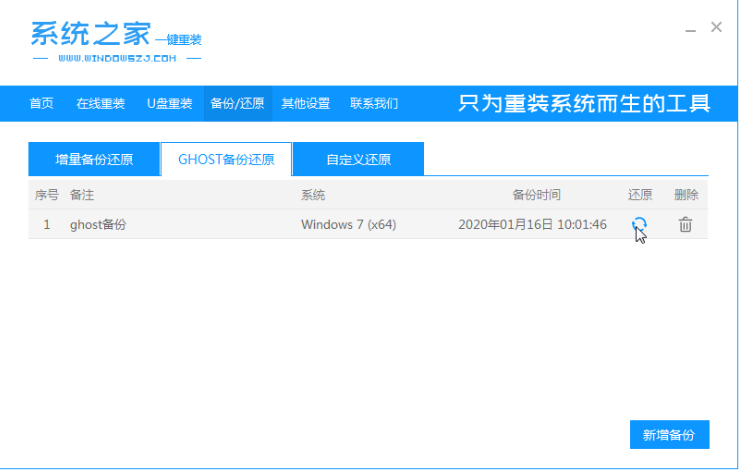The height and width of the screenshot is (471, 740).
Task: Select the GHOST备份还原 tab
Action: coord(226,160)
